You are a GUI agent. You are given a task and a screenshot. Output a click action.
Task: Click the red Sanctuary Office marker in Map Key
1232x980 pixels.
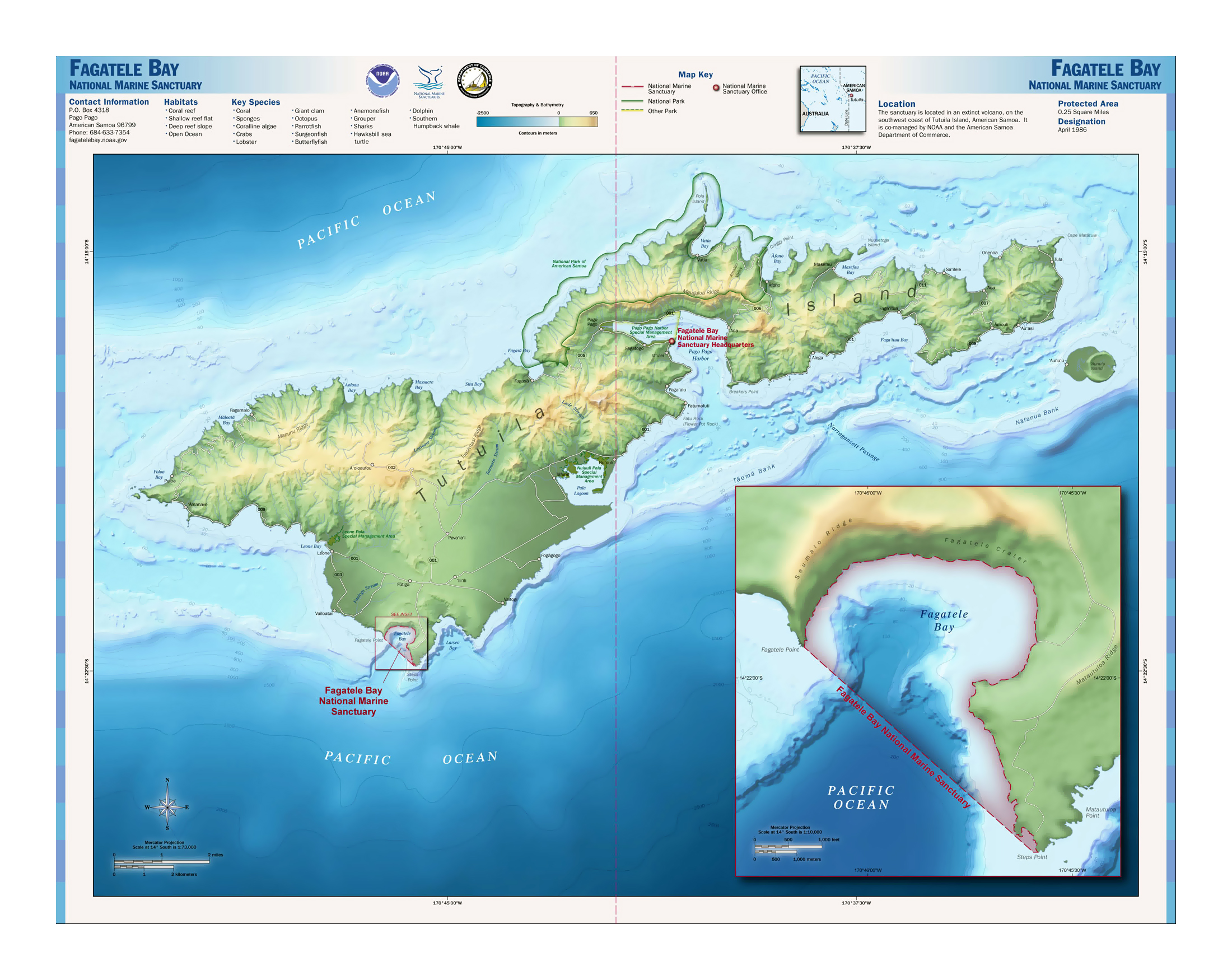716,88
